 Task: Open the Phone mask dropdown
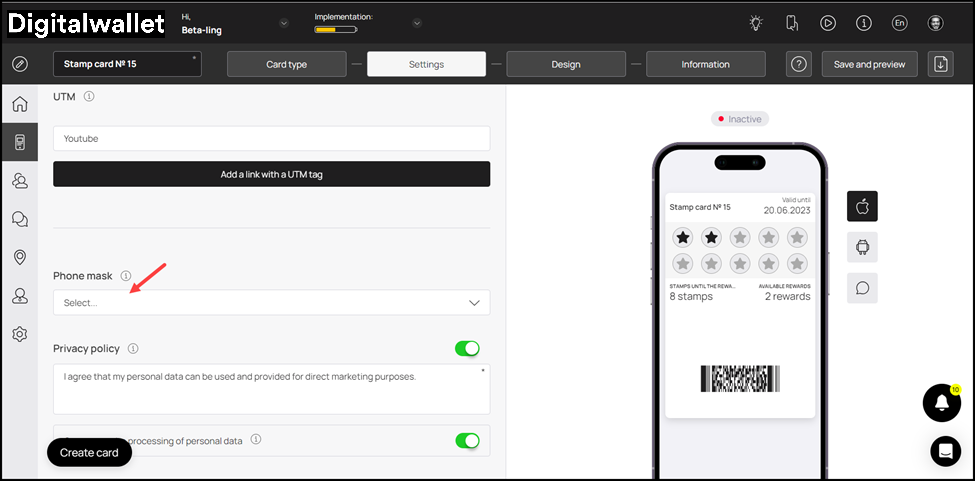pos(271,302)
